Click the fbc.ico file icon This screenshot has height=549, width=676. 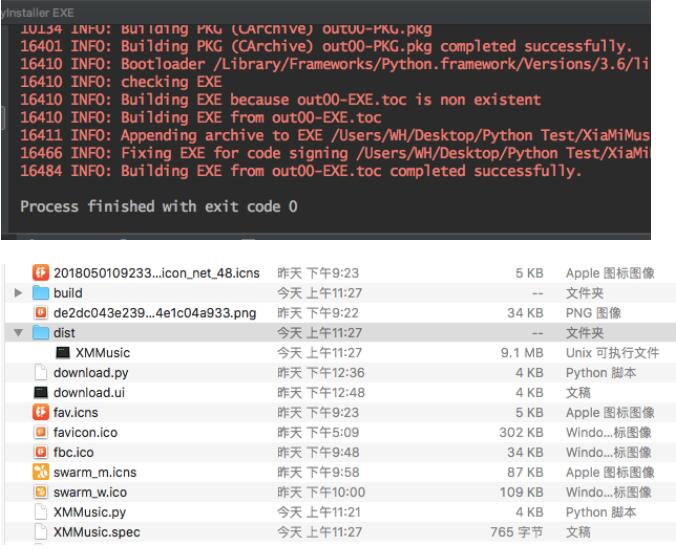tap(41, 452)
